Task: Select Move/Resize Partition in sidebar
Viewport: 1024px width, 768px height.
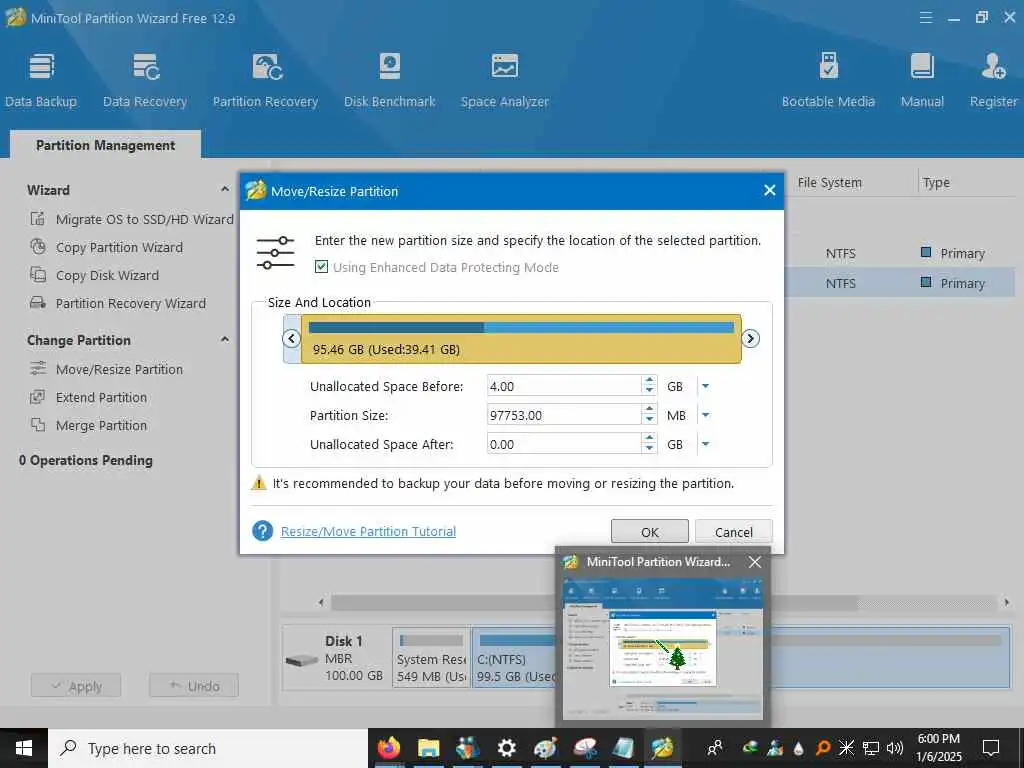Action: tap(106, 370)
